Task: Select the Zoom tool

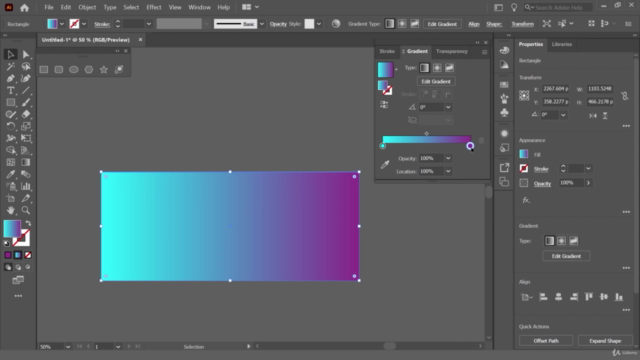Action: 26,210
